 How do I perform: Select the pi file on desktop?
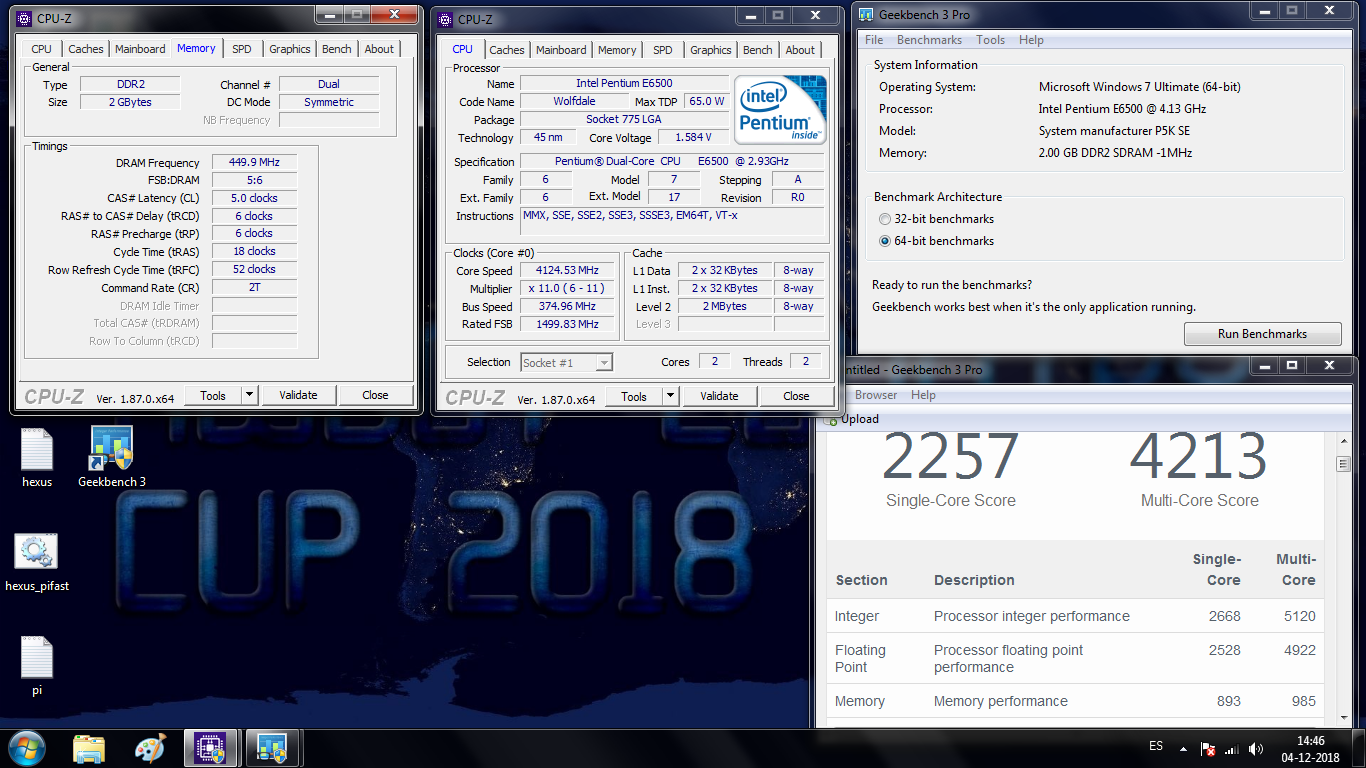click(37, 666)
